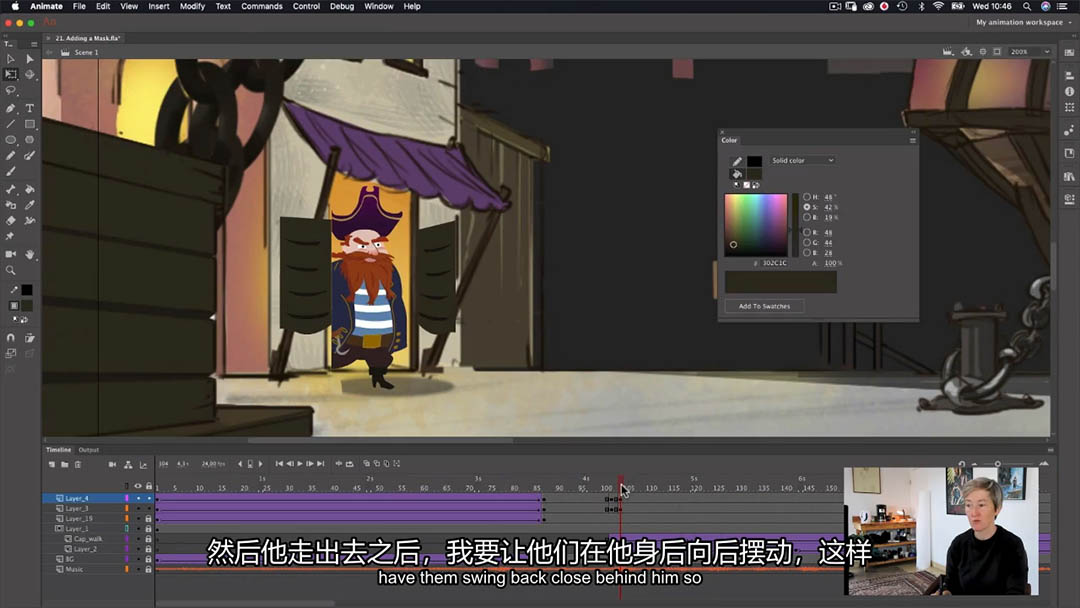The height and width of the screenshot is (608, 1080).
Task: Click the loop playback icon
Action: pos(350,464)
